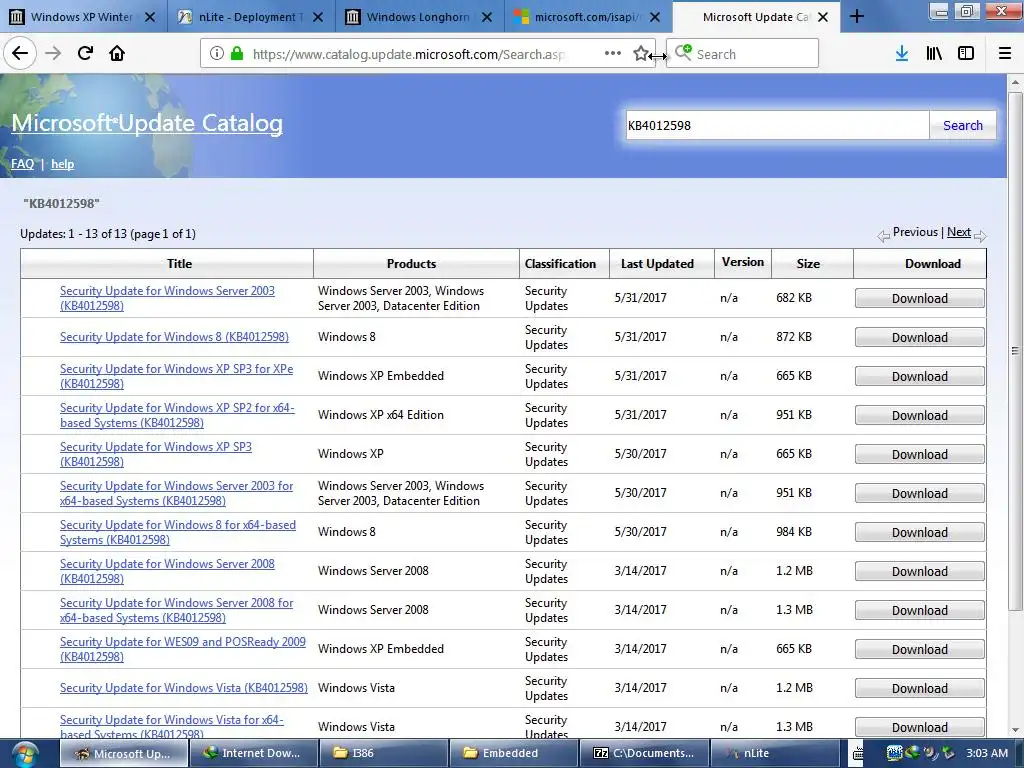Go to the Firefox home page icon

(x=117, y=53)
